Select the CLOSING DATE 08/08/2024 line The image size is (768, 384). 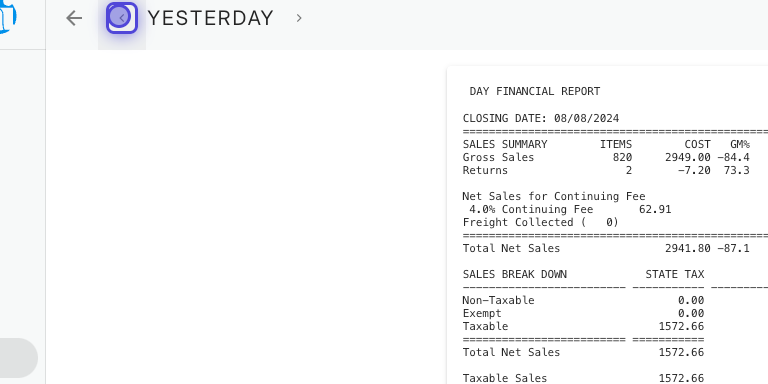pos(541,118)
